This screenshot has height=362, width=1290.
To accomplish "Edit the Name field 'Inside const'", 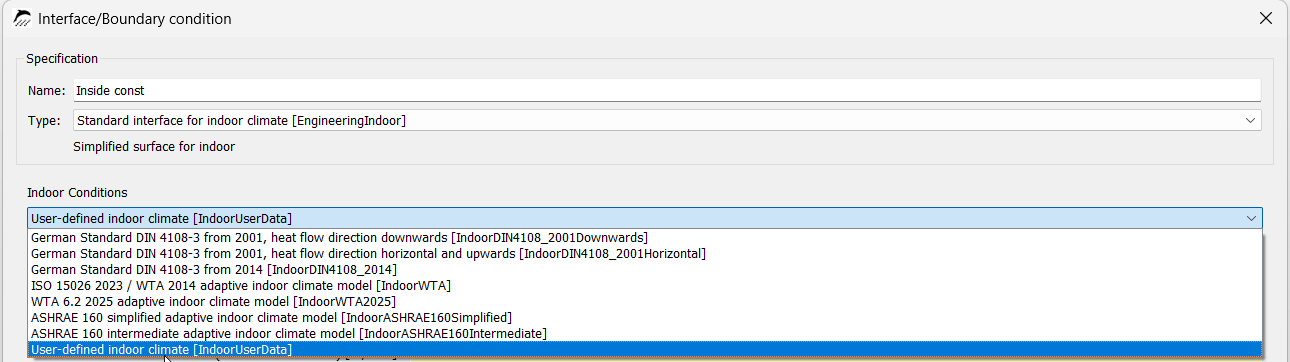I will (x=667, y=90).
